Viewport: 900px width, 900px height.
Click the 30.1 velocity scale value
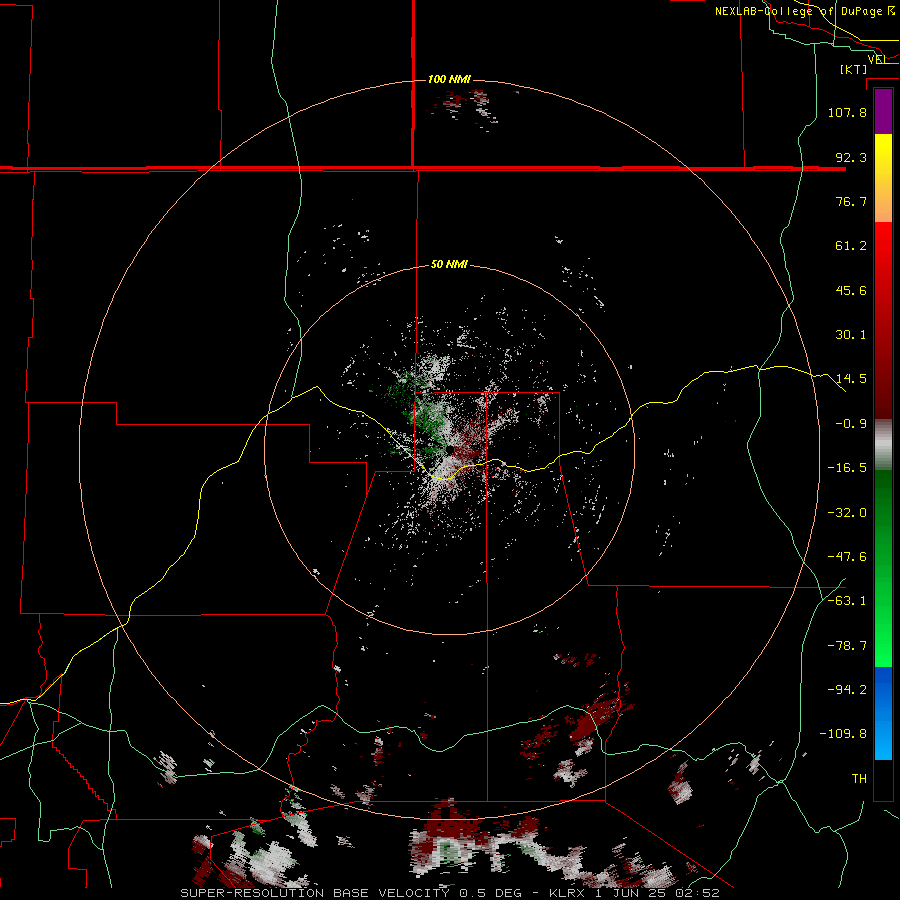(851, 335)
